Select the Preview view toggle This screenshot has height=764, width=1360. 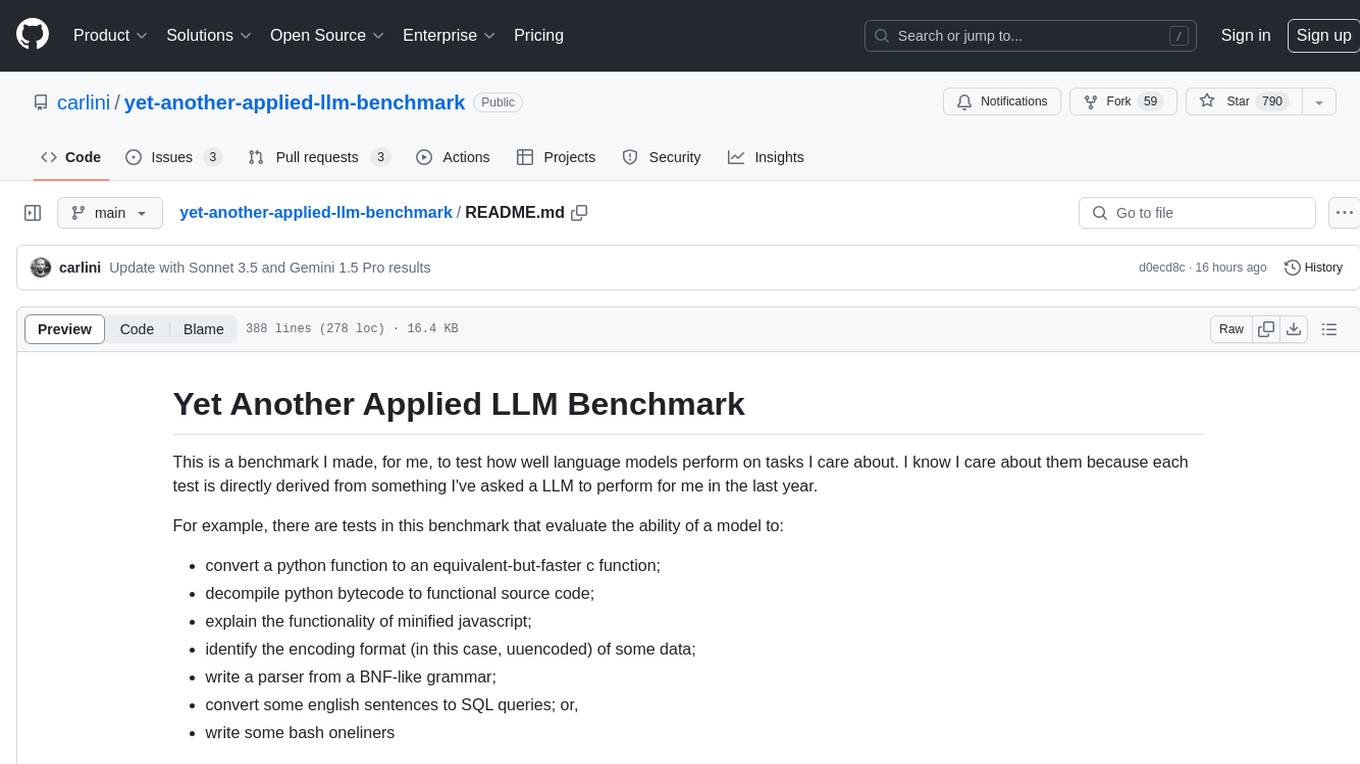coord(65,329)
